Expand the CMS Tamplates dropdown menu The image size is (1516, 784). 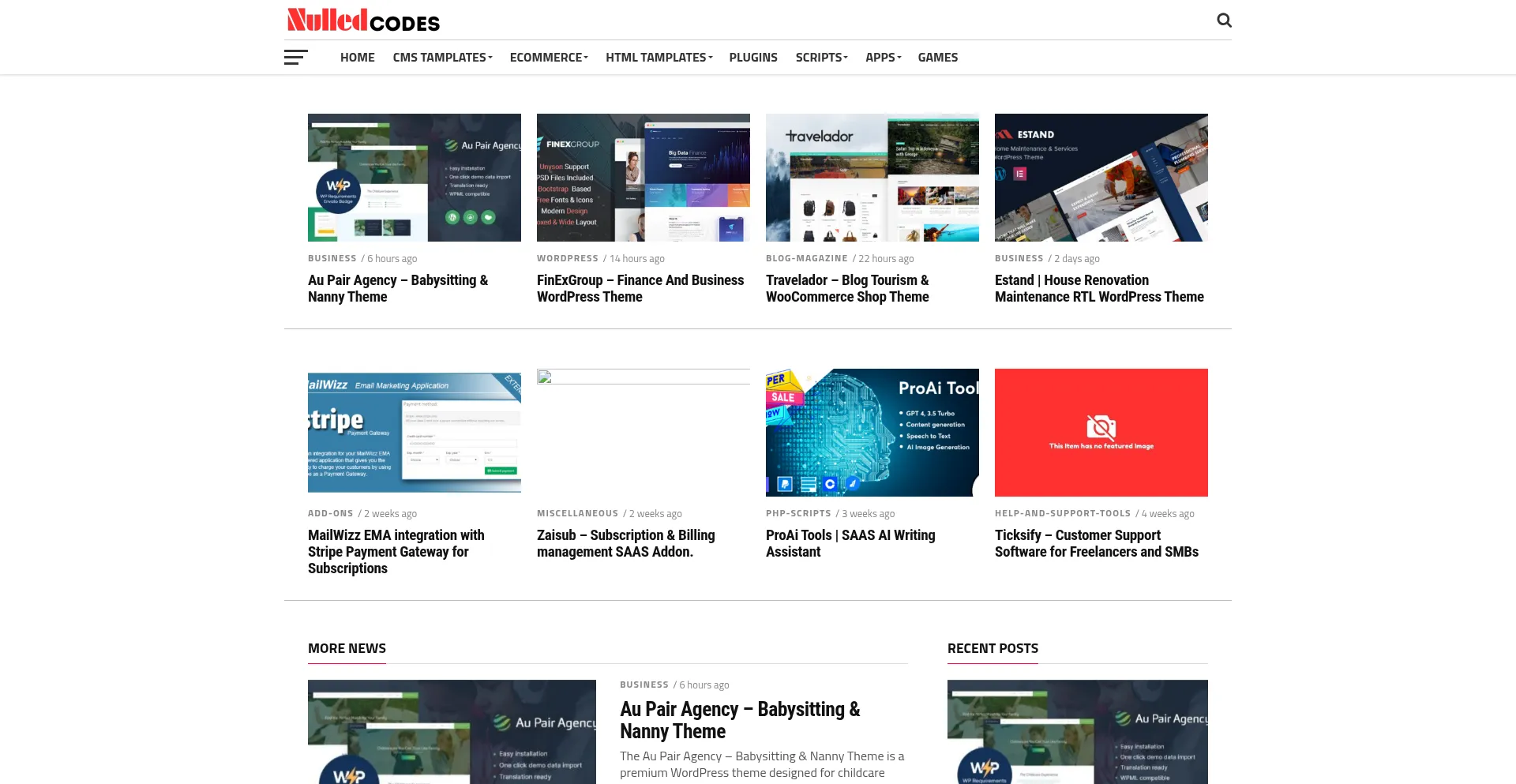[442, 58]
